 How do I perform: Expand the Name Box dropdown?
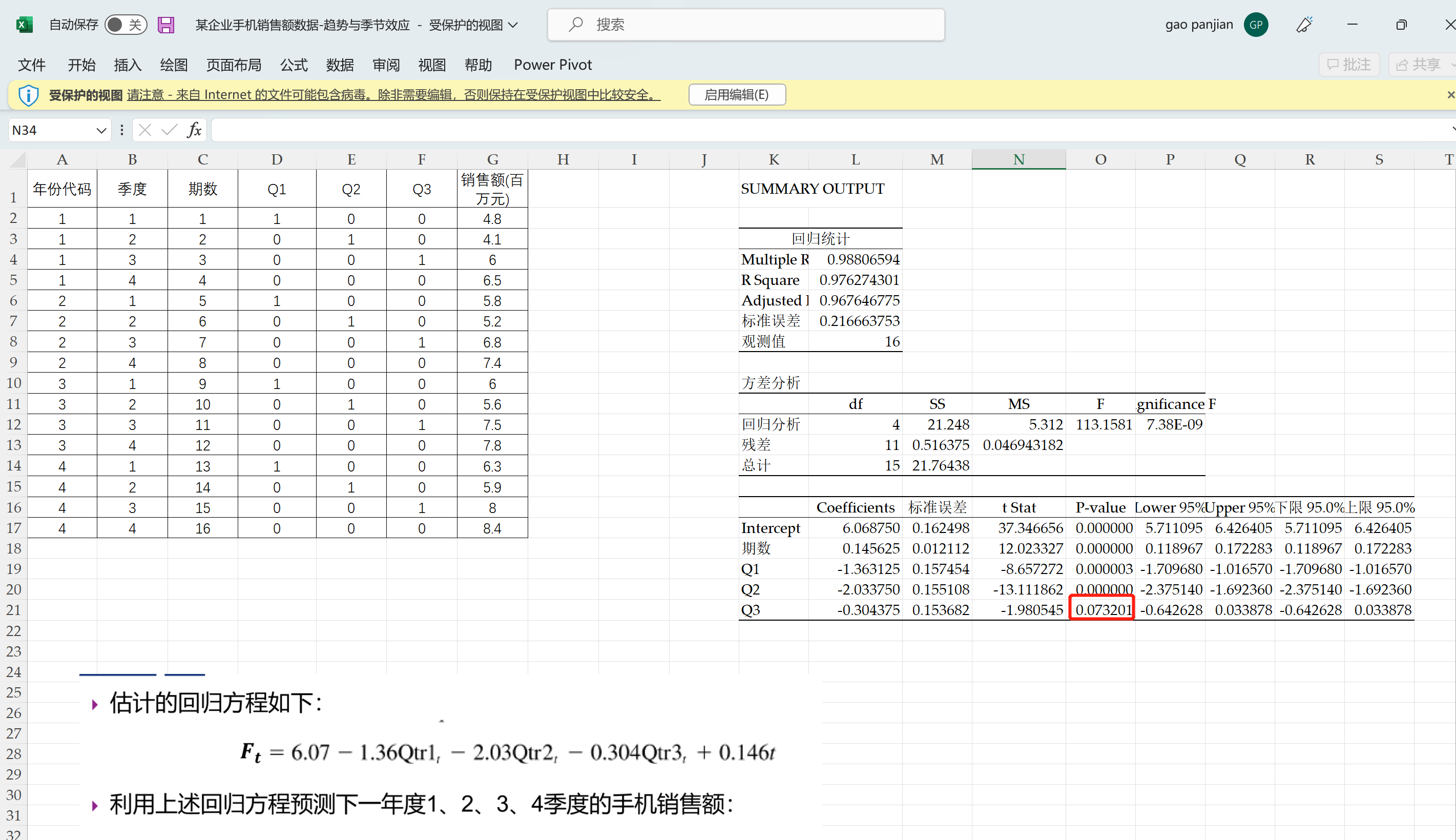pyautogui.click(x=101, y=130)
